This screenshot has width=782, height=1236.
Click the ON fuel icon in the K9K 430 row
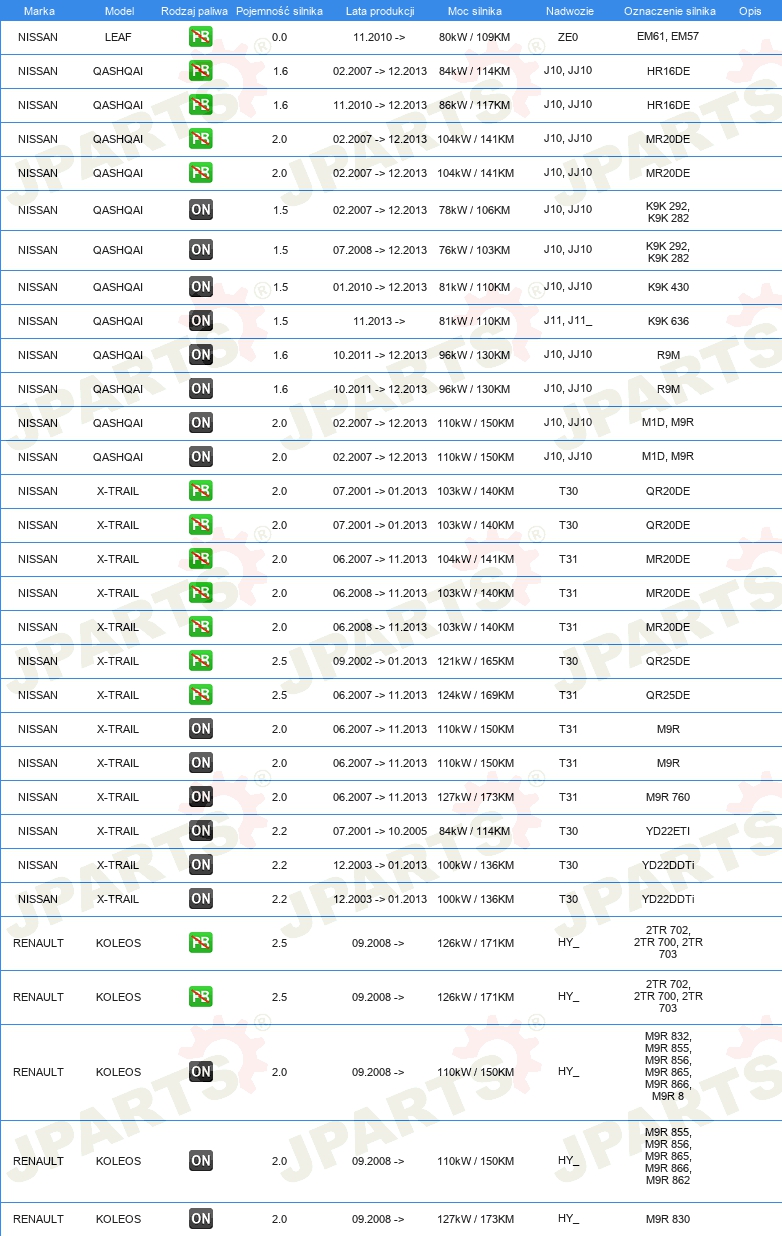pyautogui.click(x=200, y=287)
